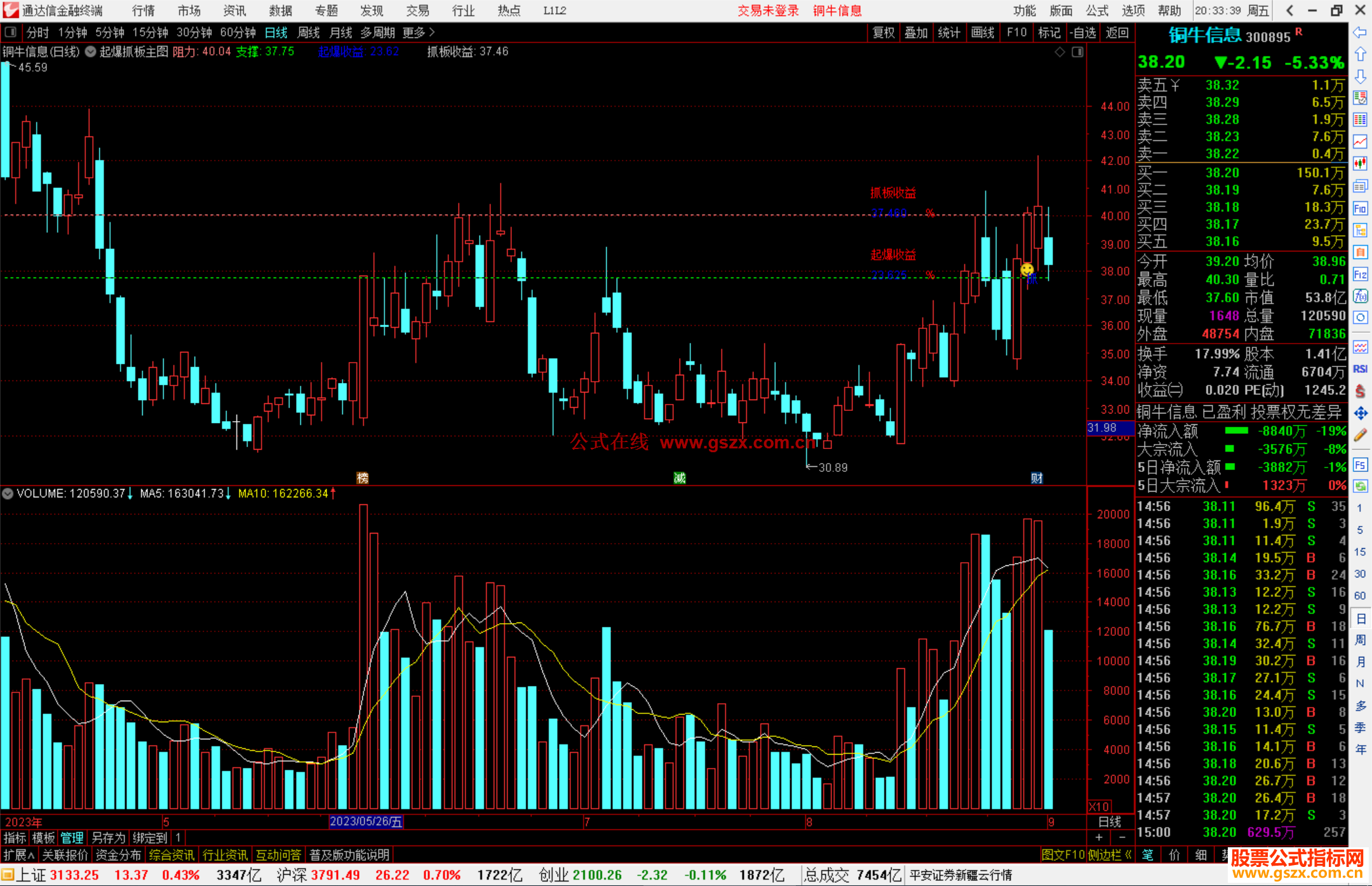Expand the 更多 period options chevron

click(x=432, y=32)
